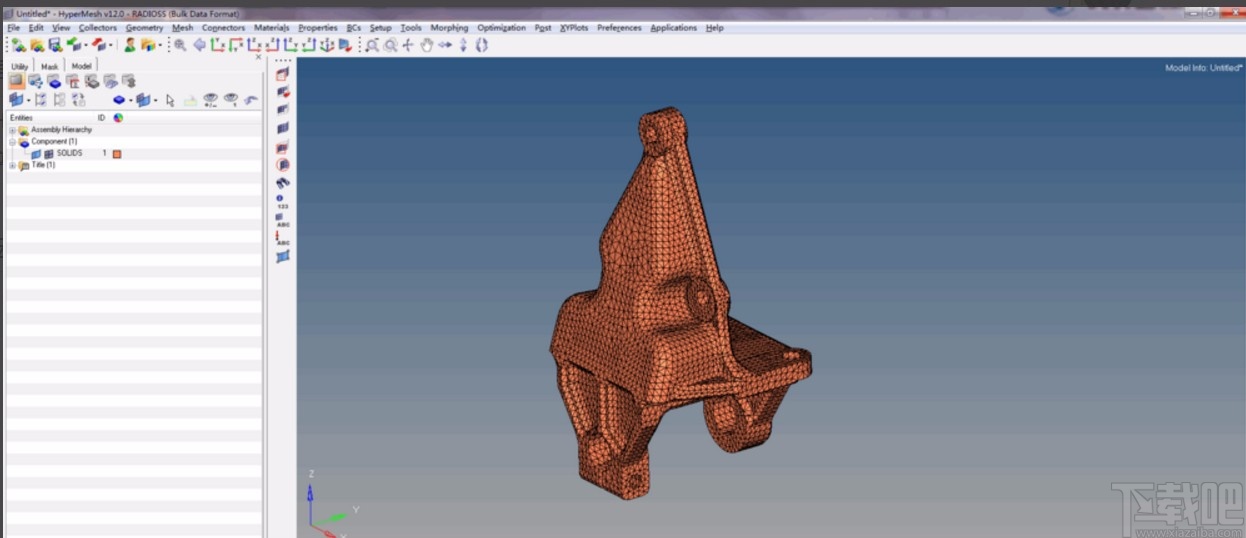Image resolution: width=1246 pixels, height=538 pixels.
Task: Expand the Assembly Hierarchy tree node
Action: pyautogui.click(x=12, y=130)
